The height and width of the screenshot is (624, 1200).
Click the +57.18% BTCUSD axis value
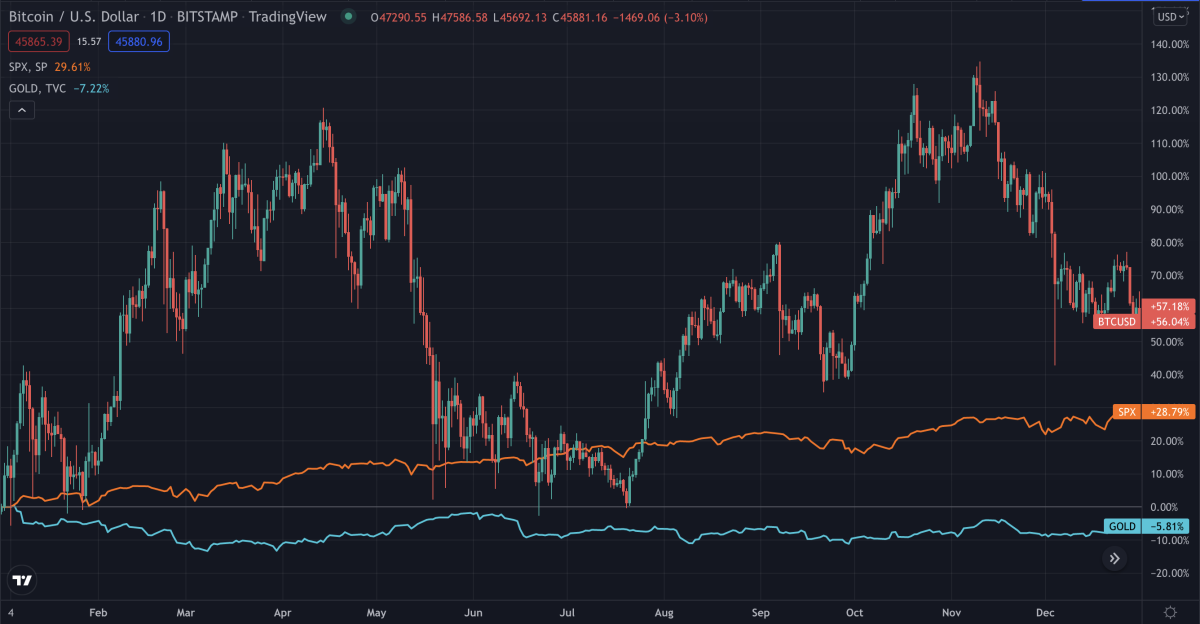click(1168, 305)
